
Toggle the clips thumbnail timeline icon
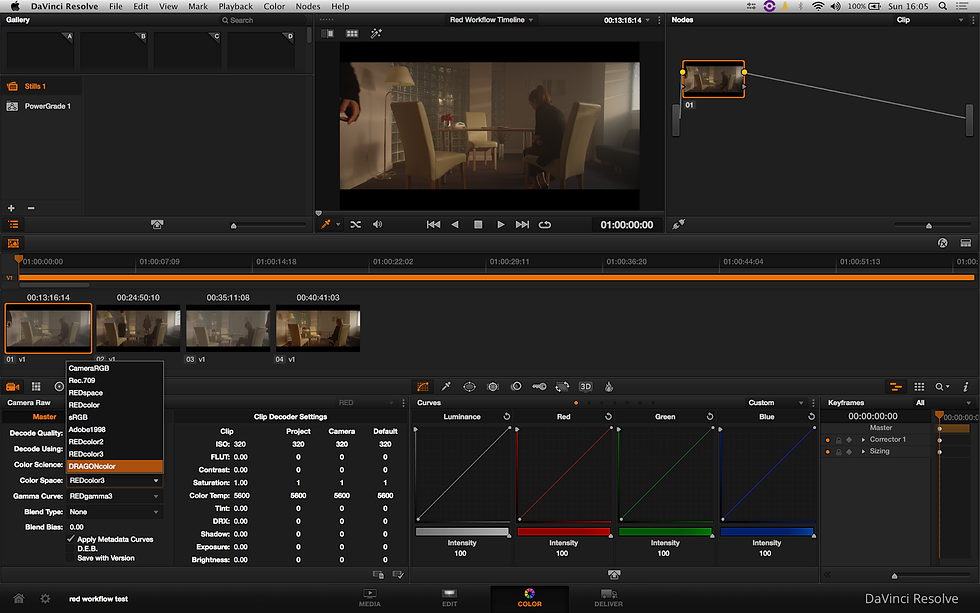point(13,243)
